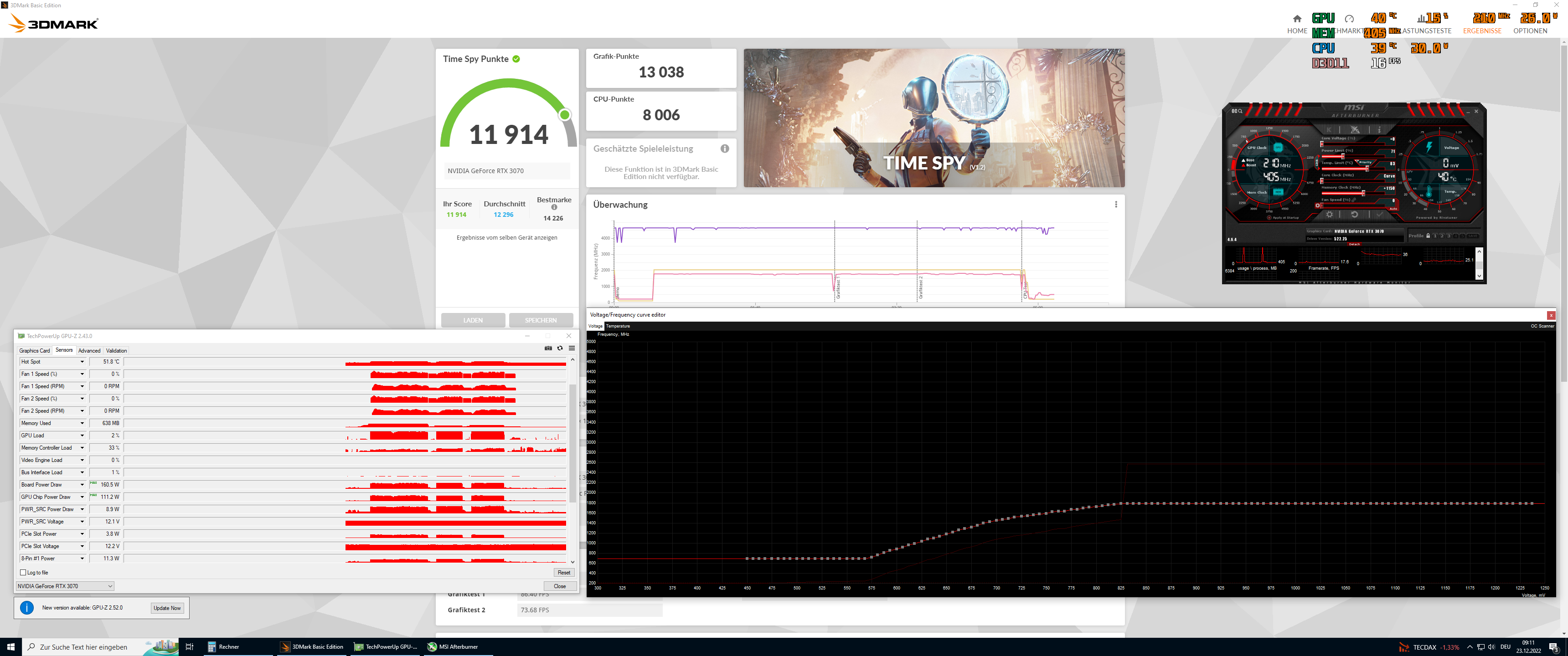The image size is (1568, 656).
Task: Expand the Board Power Draw dropdown
Action: [82, 485]
